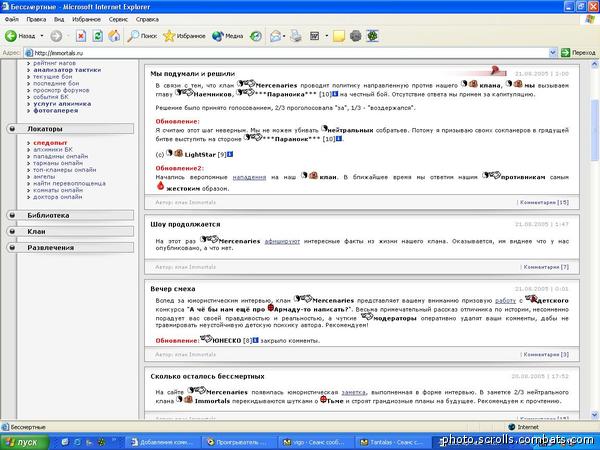Open the паладины онлайн link
Image resolution: width=600 pixels, height=450 pixels.
[60, 156]
